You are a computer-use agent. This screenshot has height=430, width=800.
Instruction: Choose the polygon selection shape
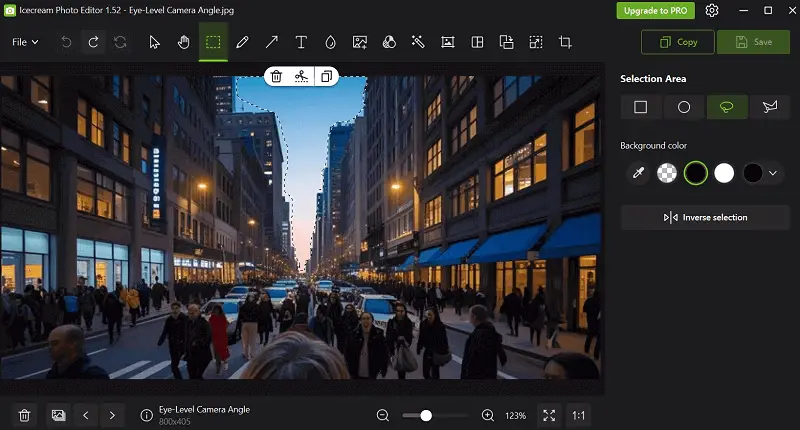[770, 107]
